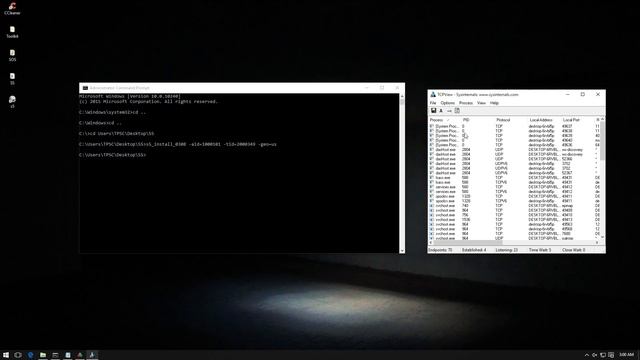
Task: Open the Help menu in TCPView
Action: [x=494, y=103]
